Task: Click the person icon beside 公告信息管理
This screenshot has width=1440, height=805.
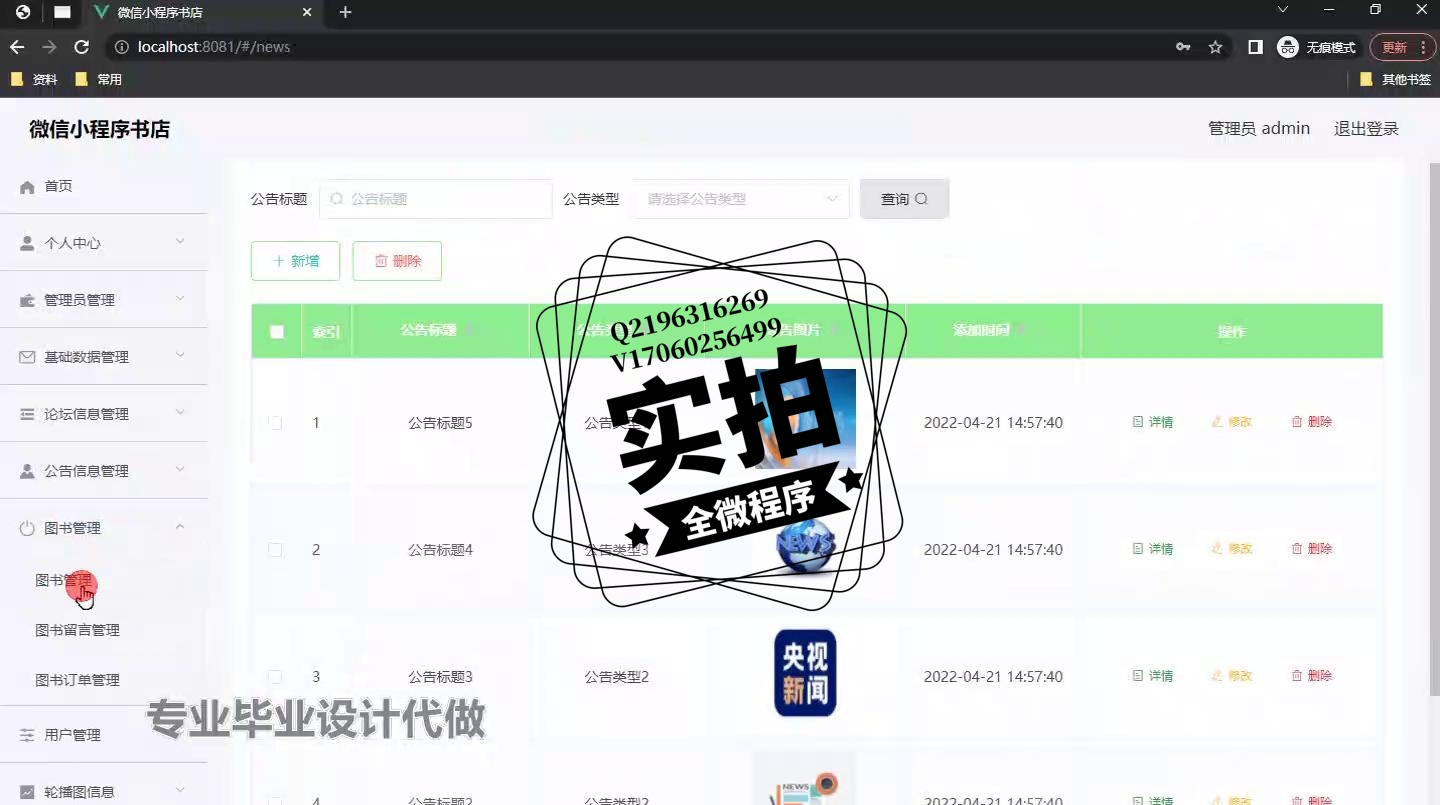Action: click(x=27, y=471)
